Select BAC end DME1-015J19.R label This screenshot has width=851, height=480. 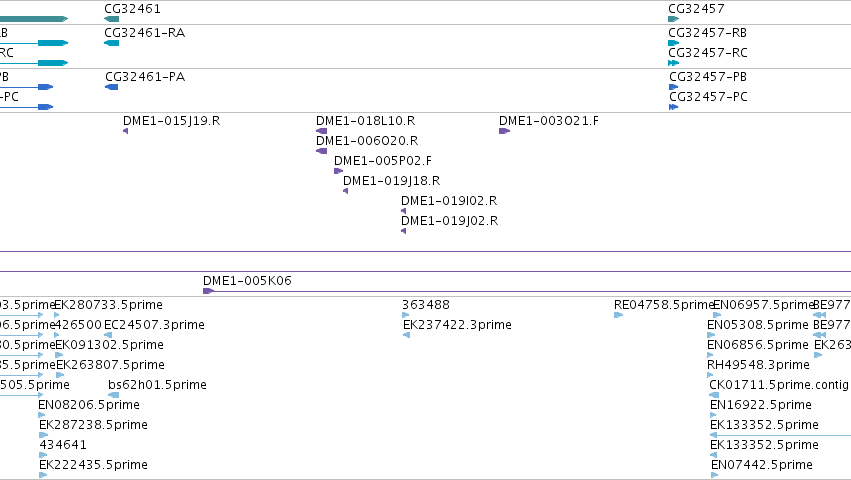point(172,121)
